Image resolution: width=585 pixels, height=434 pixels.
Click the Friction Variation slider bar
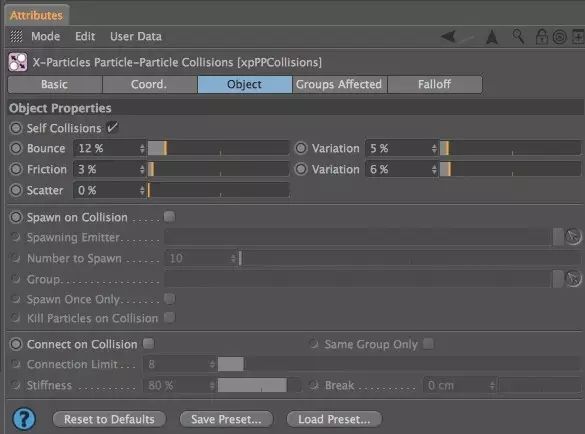[x=510, y=169]
